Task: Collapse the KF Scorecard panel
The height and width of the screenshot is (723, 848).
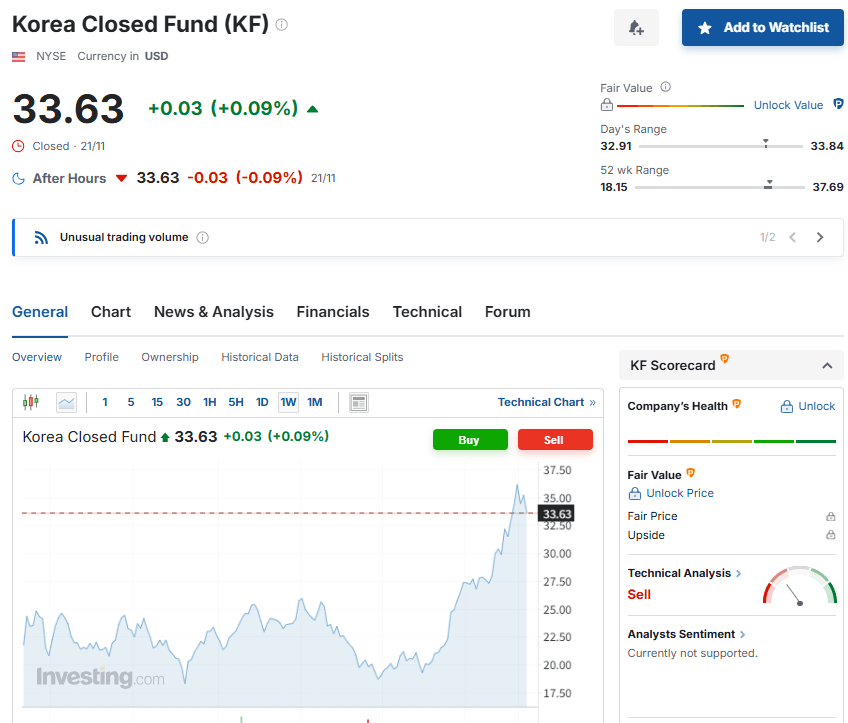Action: (x=827, y=366)
